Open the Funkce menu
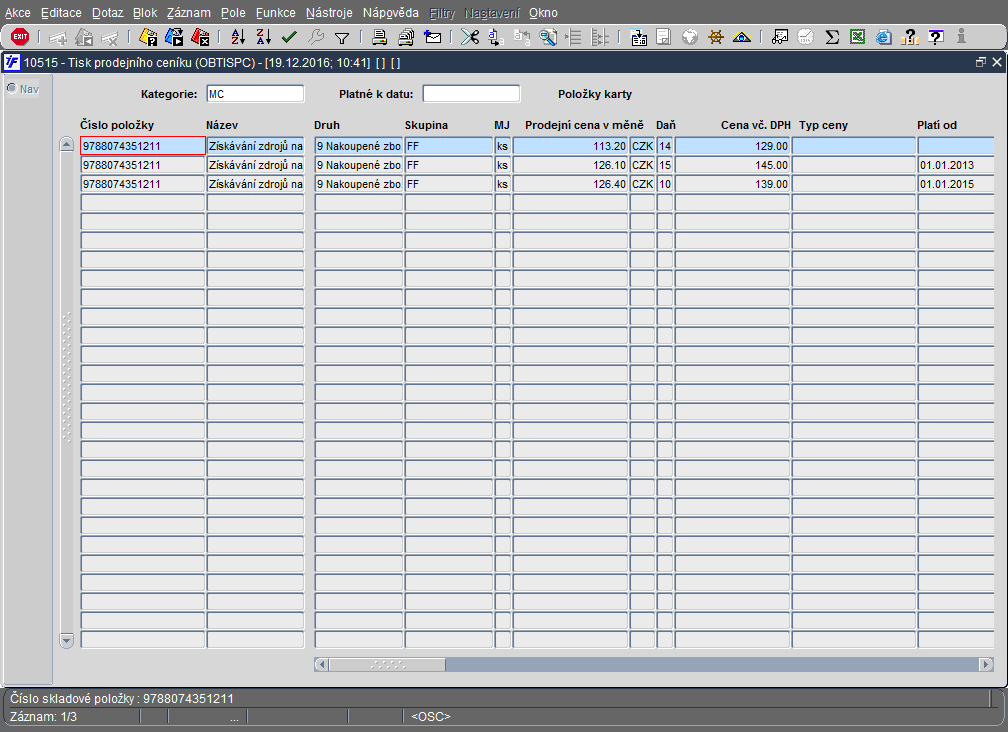 pyautogui.click(x=275, y=13)
